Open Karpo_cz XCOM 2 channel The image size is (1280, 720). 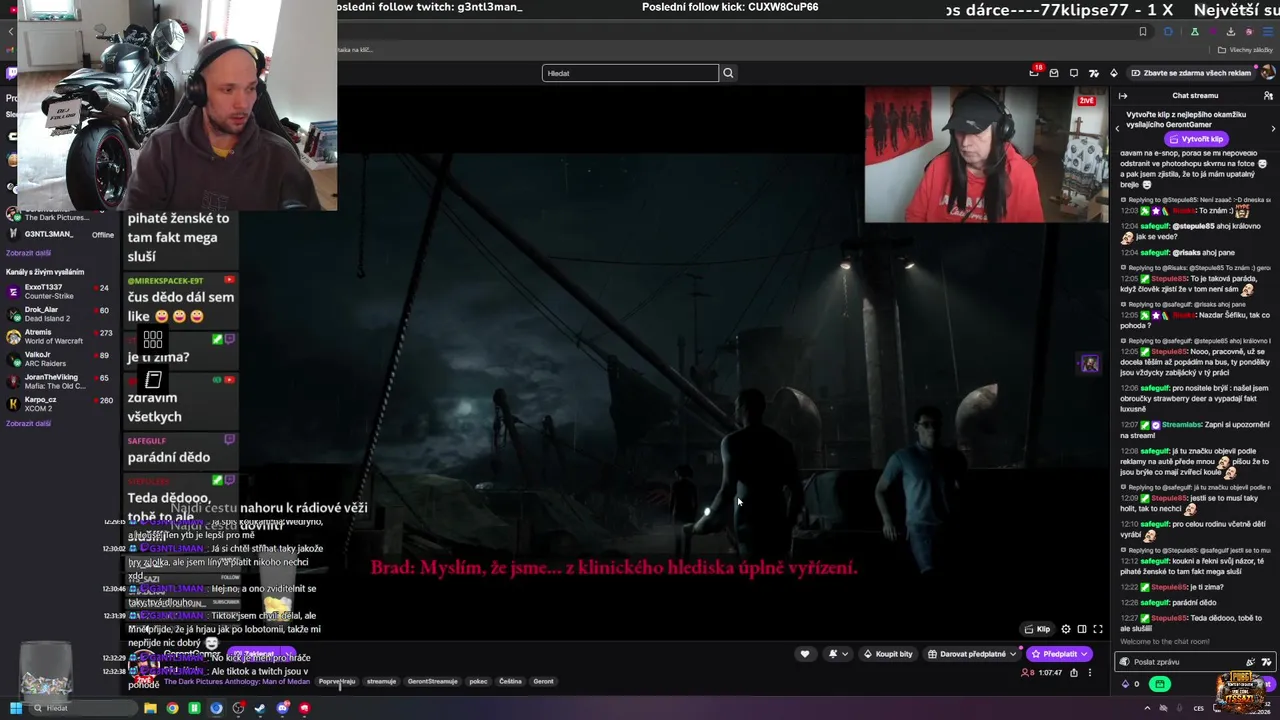(x=60, y=404)
